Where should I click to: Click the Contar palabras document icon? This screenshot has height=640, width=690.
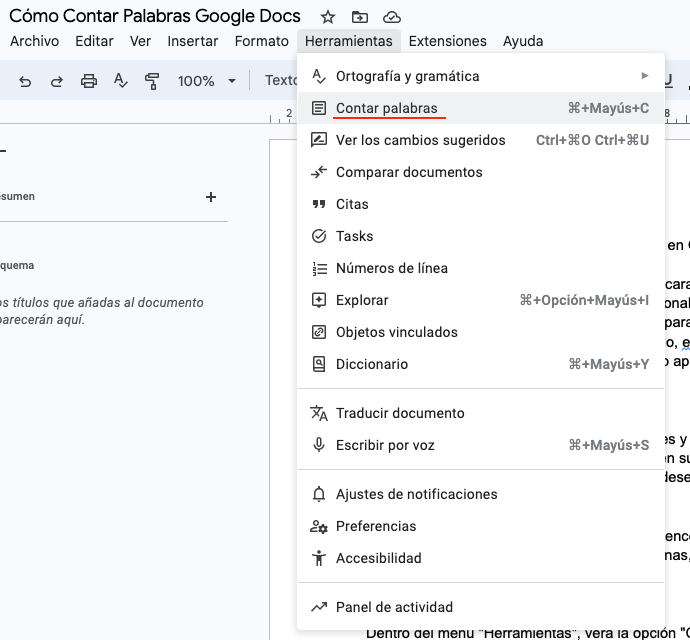click(319, 108)
